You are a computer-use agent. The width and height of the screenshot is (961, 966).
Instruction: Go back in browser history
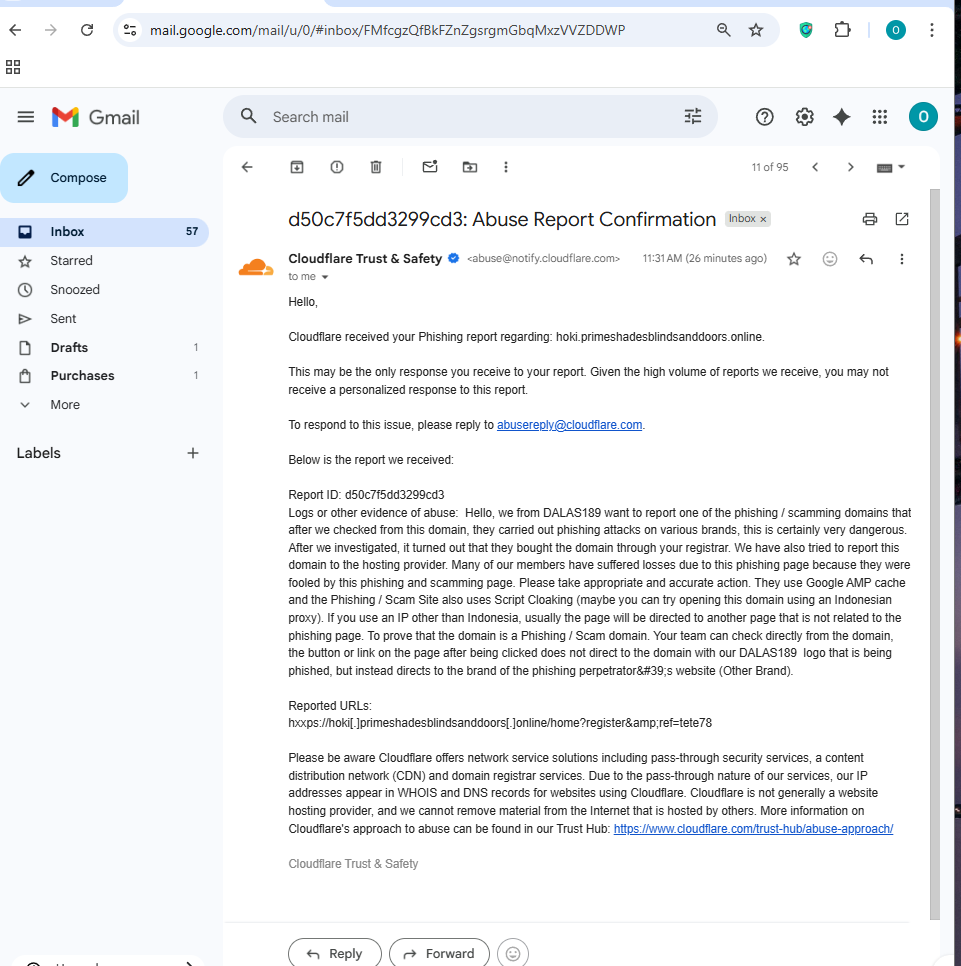click(x=15, y=30)
